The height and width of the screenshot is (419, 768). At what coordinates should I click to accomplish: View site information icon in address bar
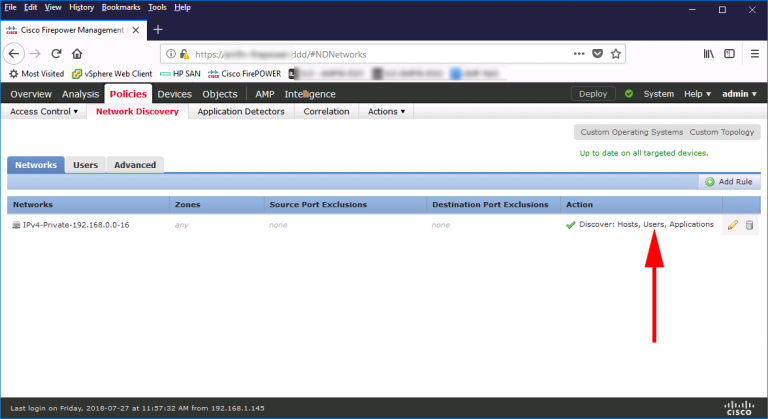click(170, 54)
